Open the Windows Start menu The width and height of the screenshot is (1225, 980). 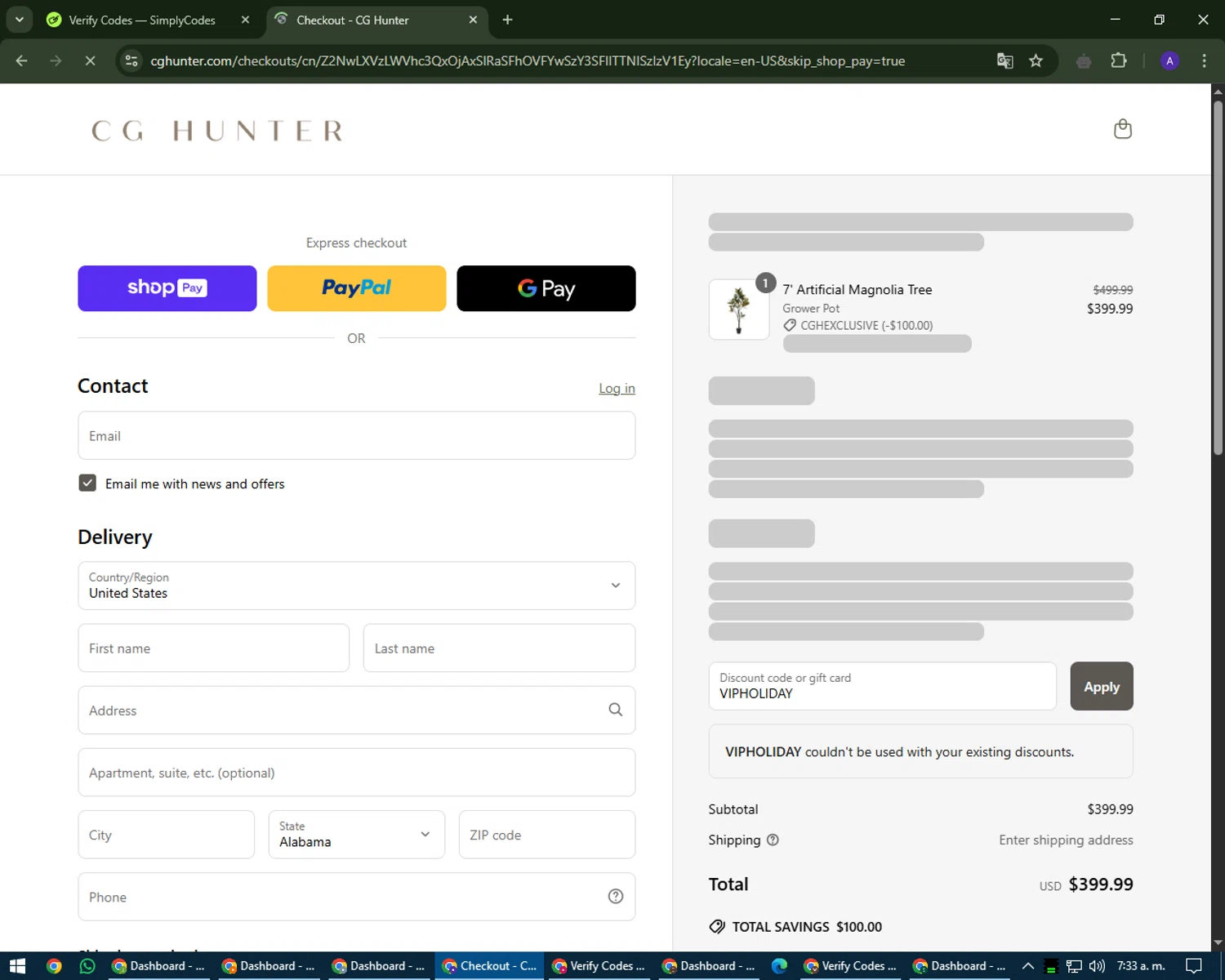pos(18,966)
